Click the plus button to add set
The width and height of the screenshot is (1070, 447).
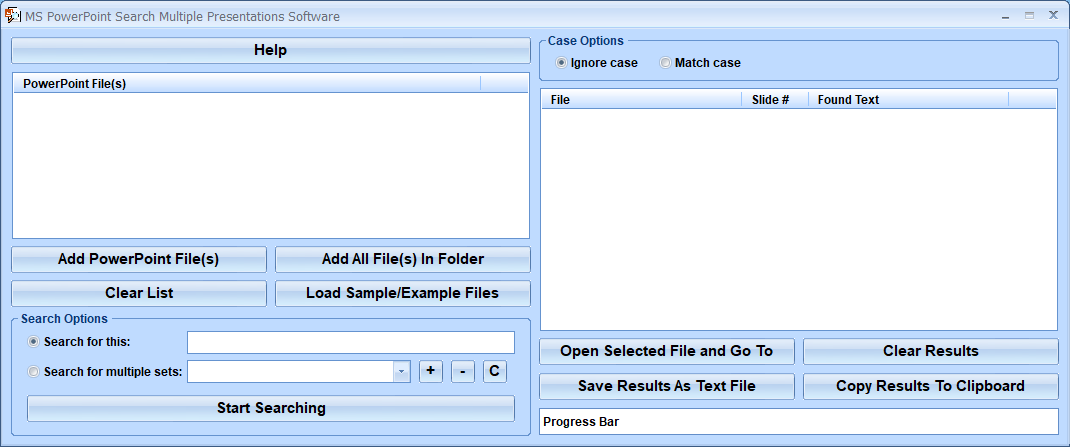(431, 371)
